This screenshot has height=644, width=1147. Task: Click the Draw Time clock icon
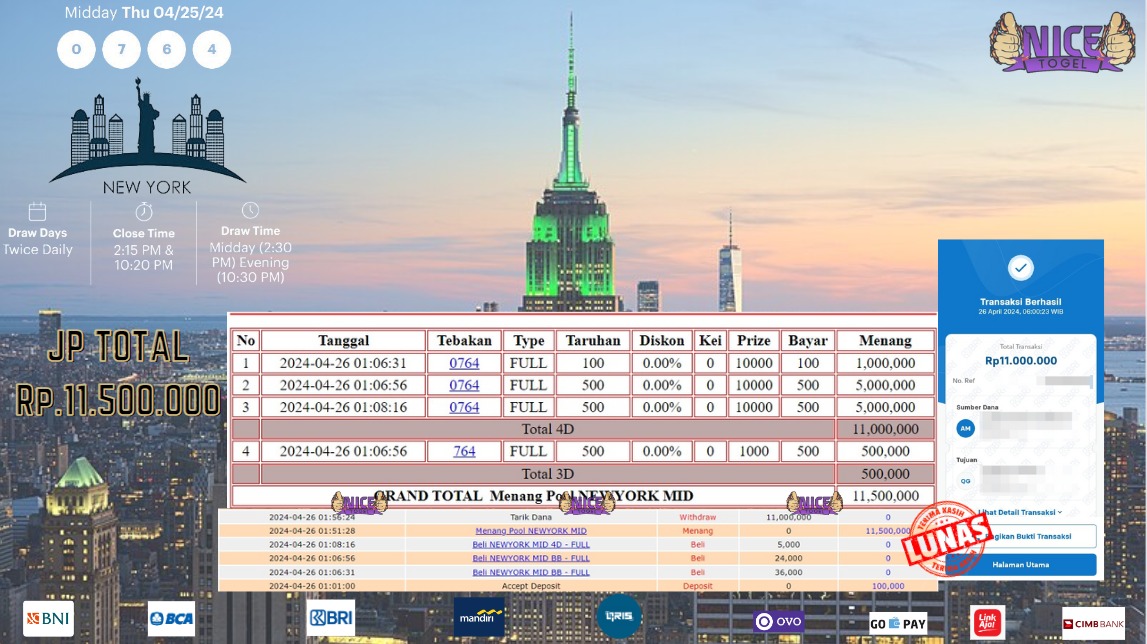click(250, 211)
